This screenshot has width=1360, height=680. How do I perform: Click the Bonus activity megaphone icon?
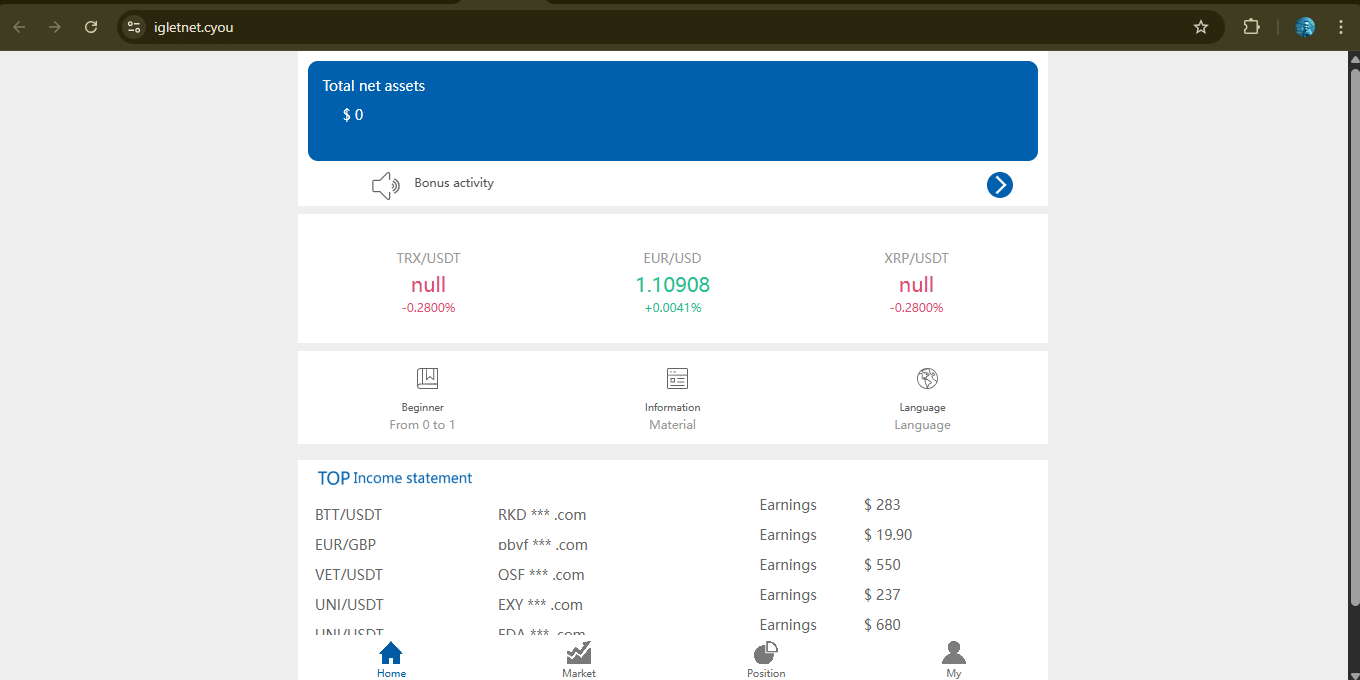385,185
